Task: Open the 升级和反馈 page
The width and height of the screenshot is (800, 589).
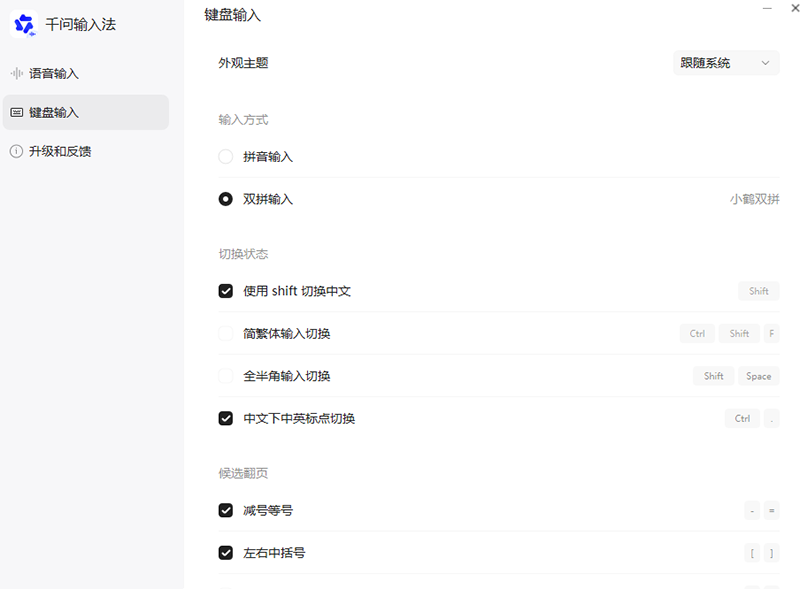Action: (x=85, y=151)
